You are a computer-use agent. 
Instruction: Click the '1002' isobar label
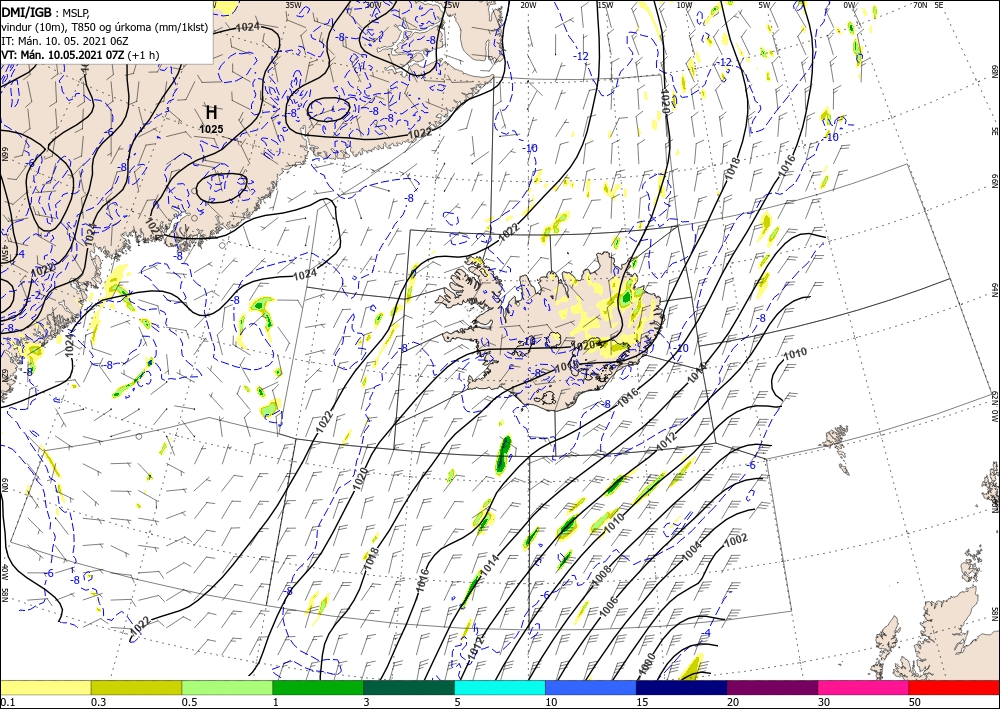pos(736,539)
